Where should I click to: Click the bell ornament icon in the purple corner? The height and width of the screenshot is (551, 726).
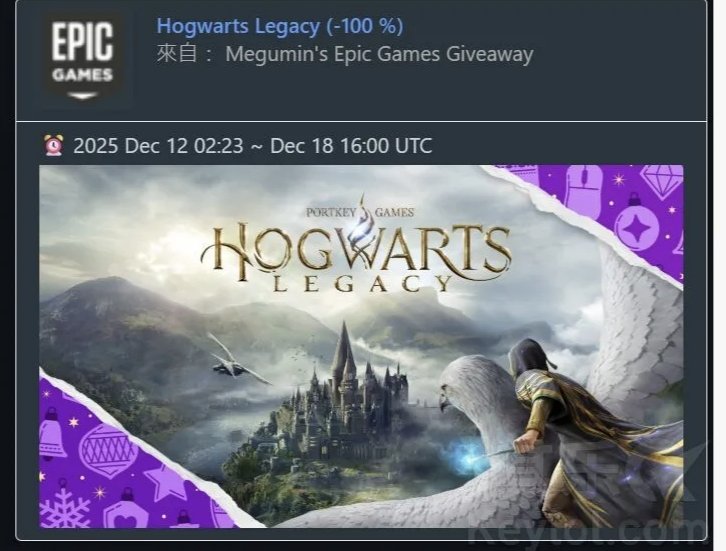(x=50, y=433)
